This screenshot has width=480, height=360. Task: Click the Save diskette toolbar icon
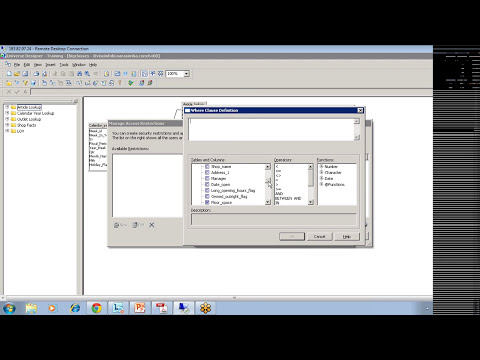pos(25,74)
